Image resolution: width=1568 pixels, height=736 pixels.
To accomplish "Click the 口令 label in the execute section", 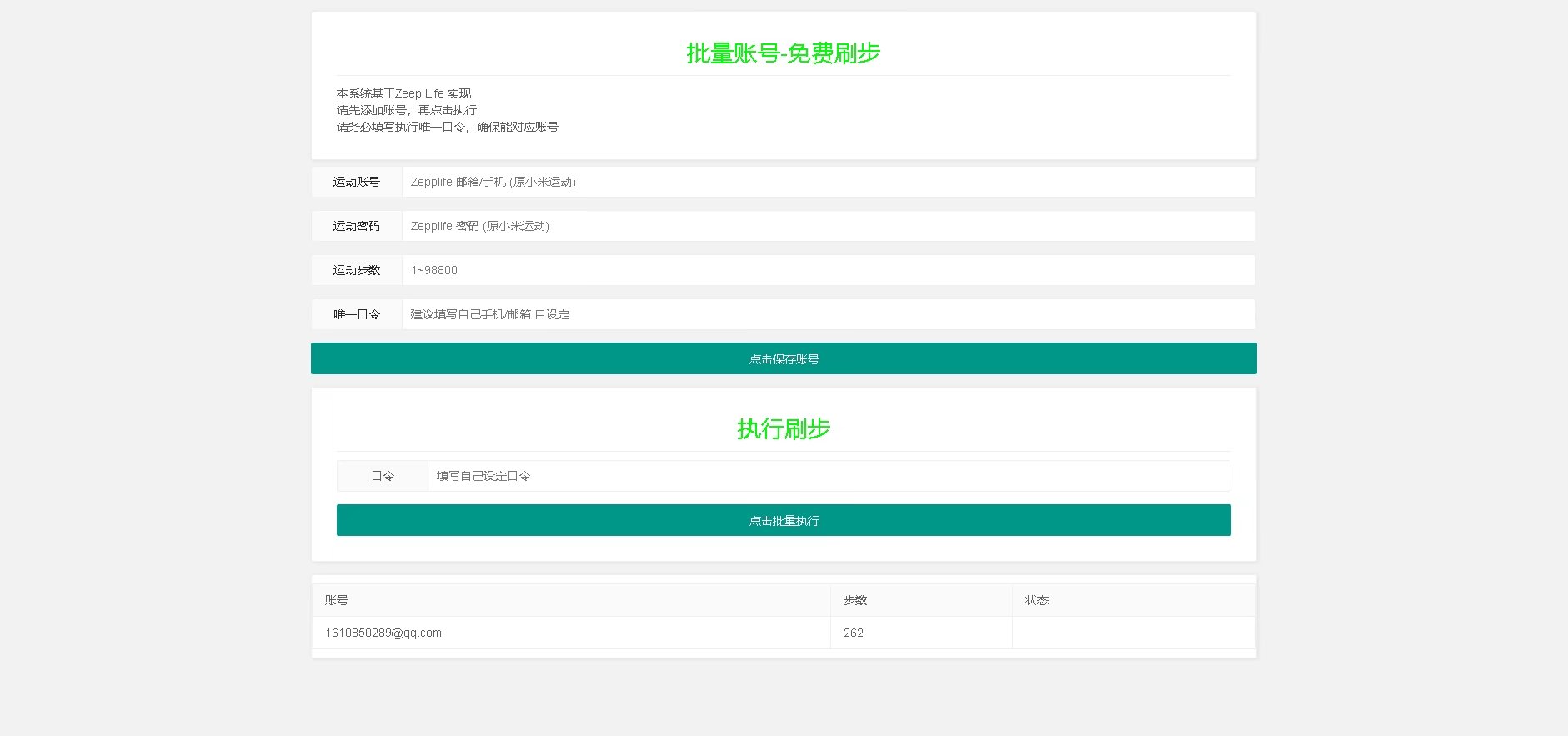I will coord(383,476).
